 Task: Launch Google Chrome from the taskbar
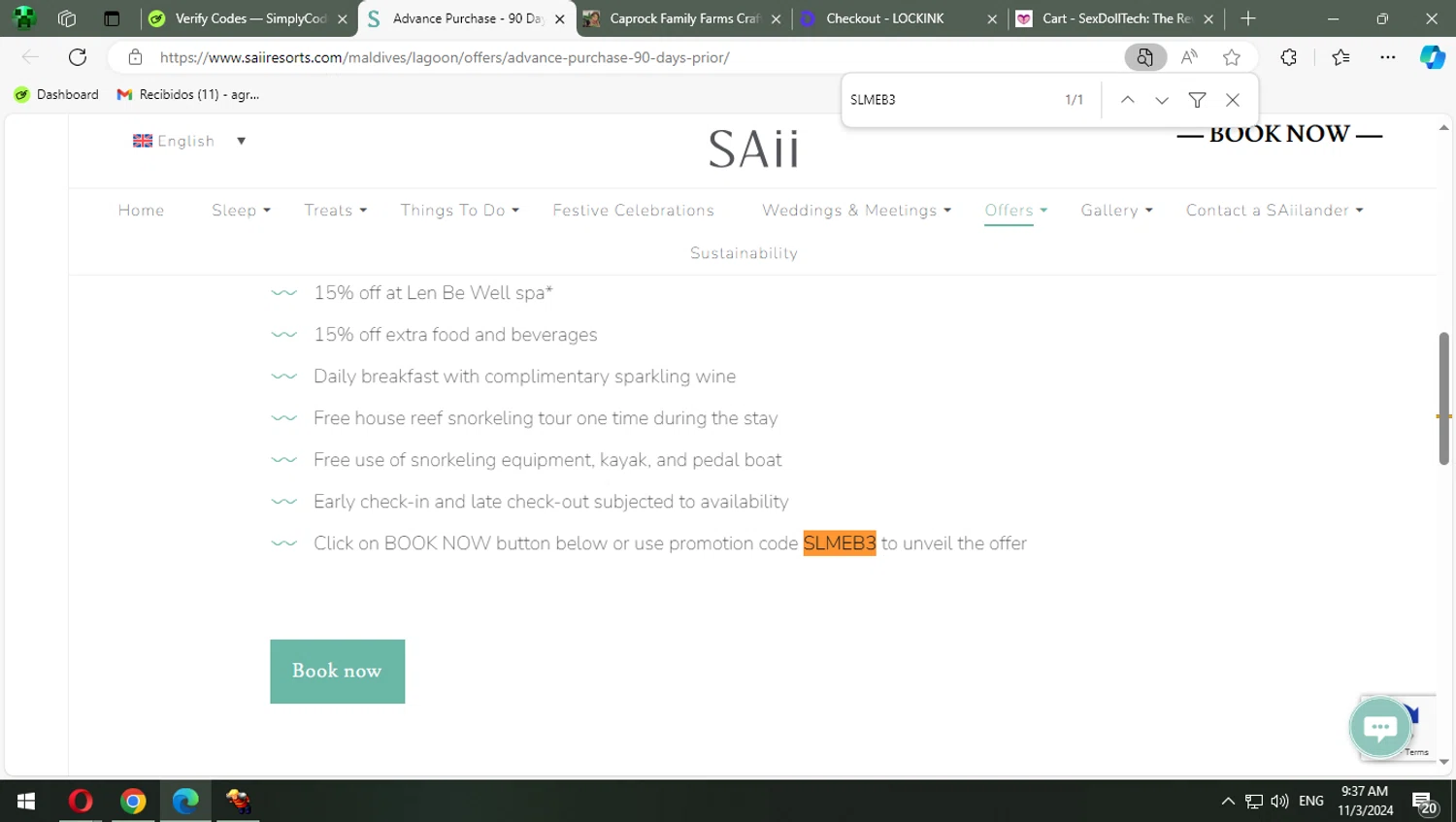pyautogui.click(x=133, y=801)
